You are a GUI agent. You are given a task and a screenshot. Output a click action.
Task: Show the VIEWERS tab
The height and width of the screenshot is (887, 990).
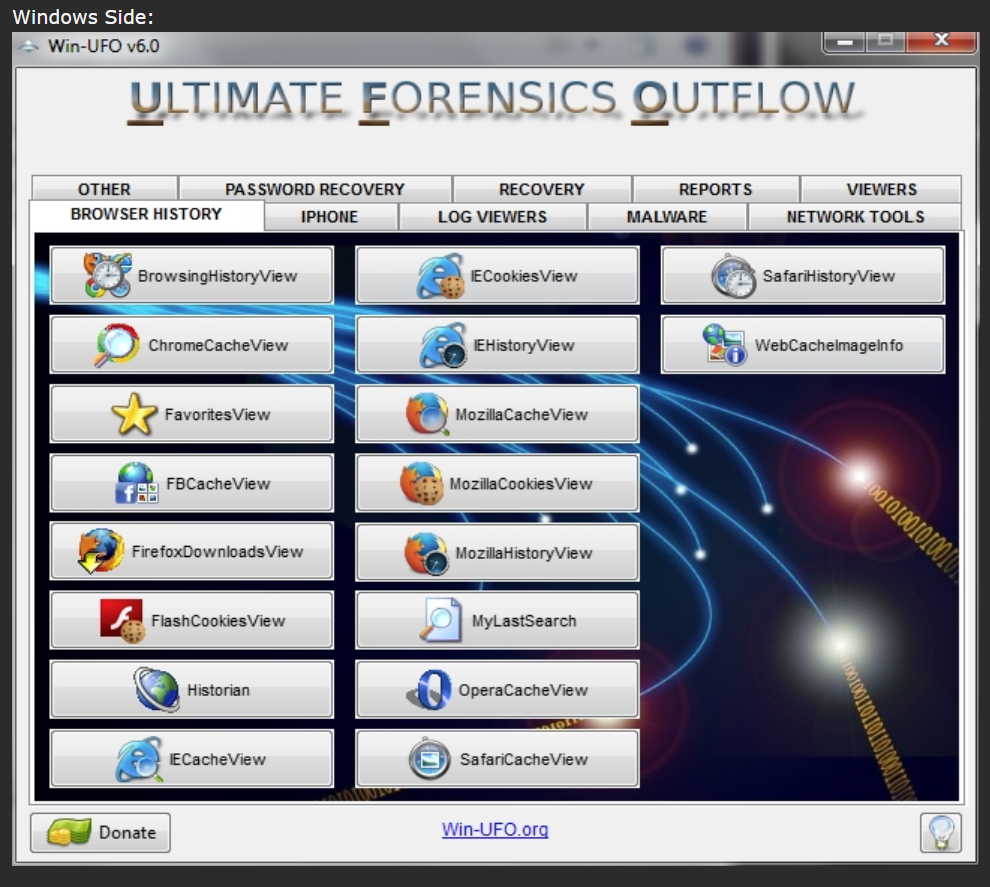881,189
